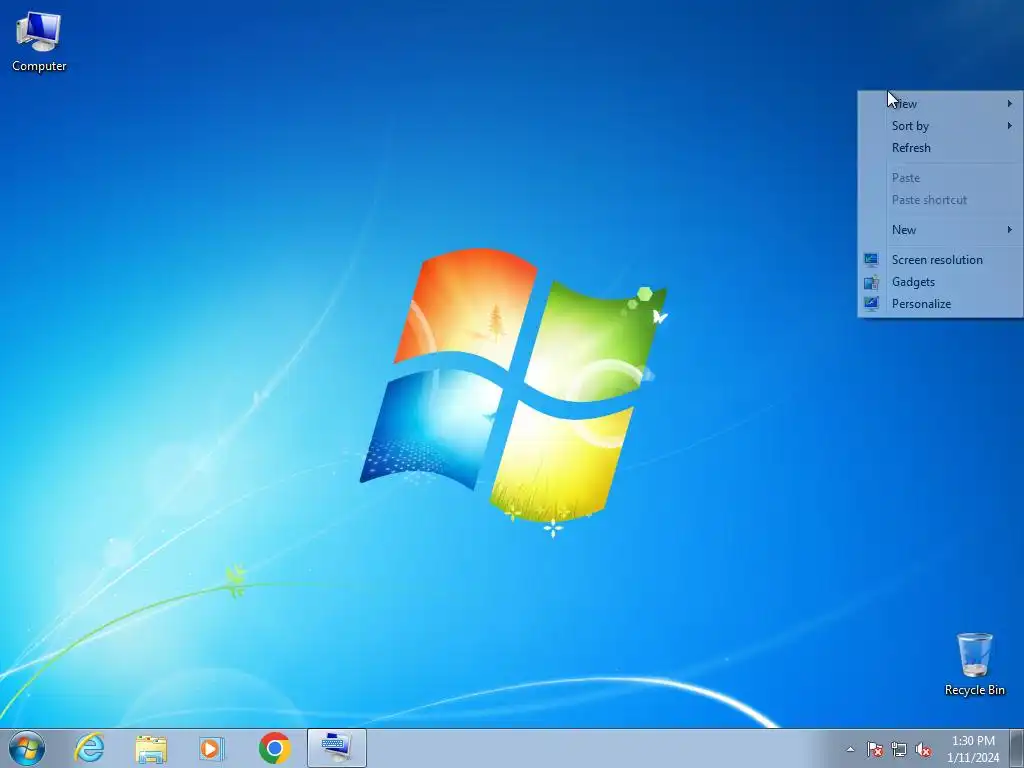Launch Internet Explorer from the taskbar

(89, 748)
